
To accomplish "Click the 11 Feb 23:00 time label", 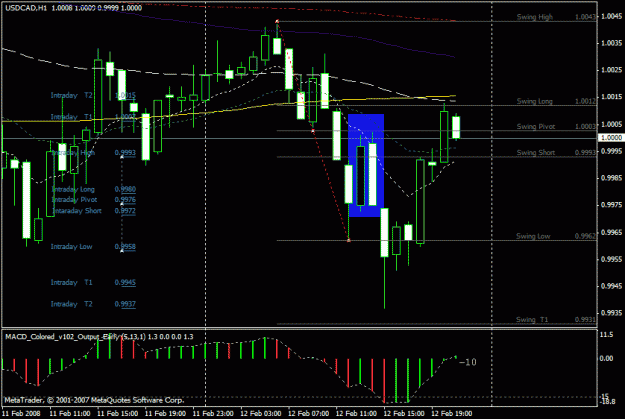I will tap(213, 413).
